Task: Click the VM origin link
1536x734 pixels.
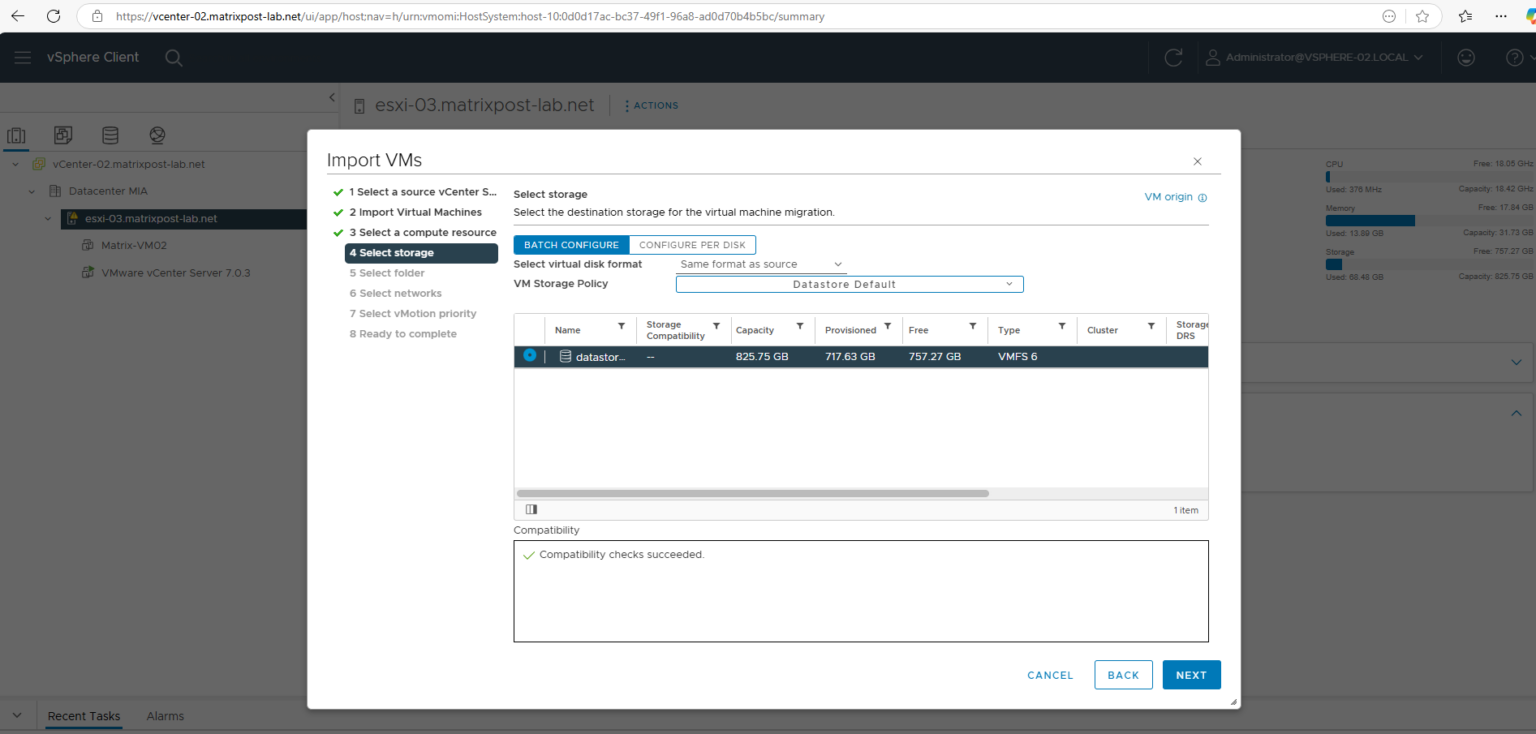Action: (x=1169, y=197)
